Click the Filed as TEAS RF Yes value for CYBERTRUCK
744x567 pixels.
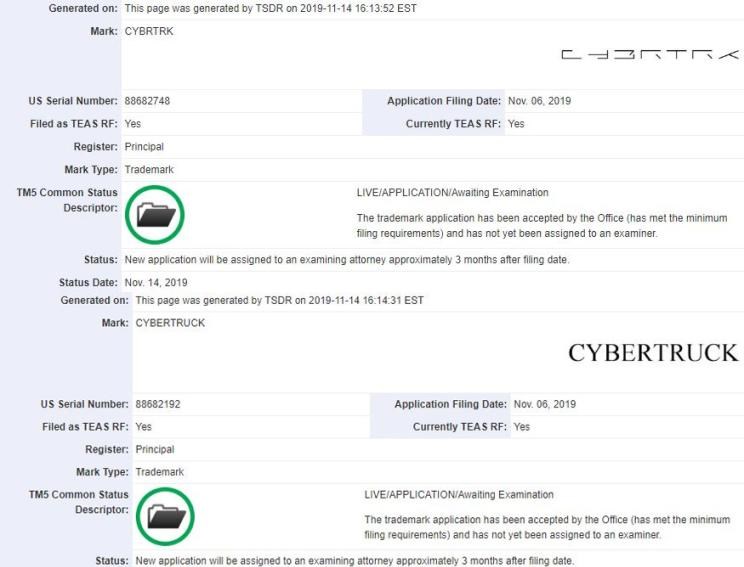[x=143, y=427]
